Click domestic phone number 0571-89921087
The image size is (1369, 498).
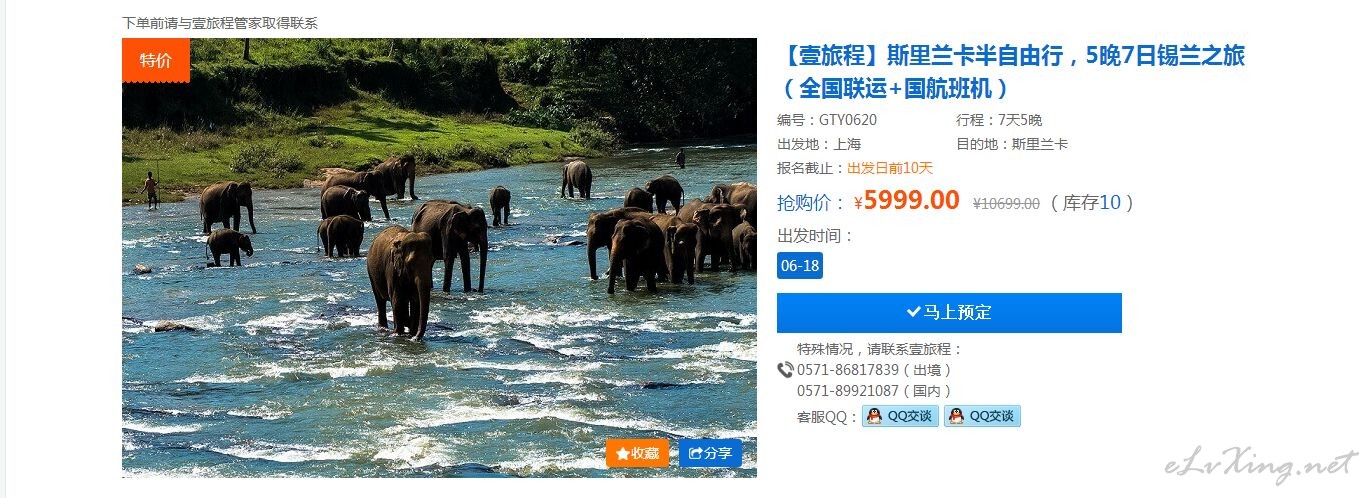click(x=848, y=391)
